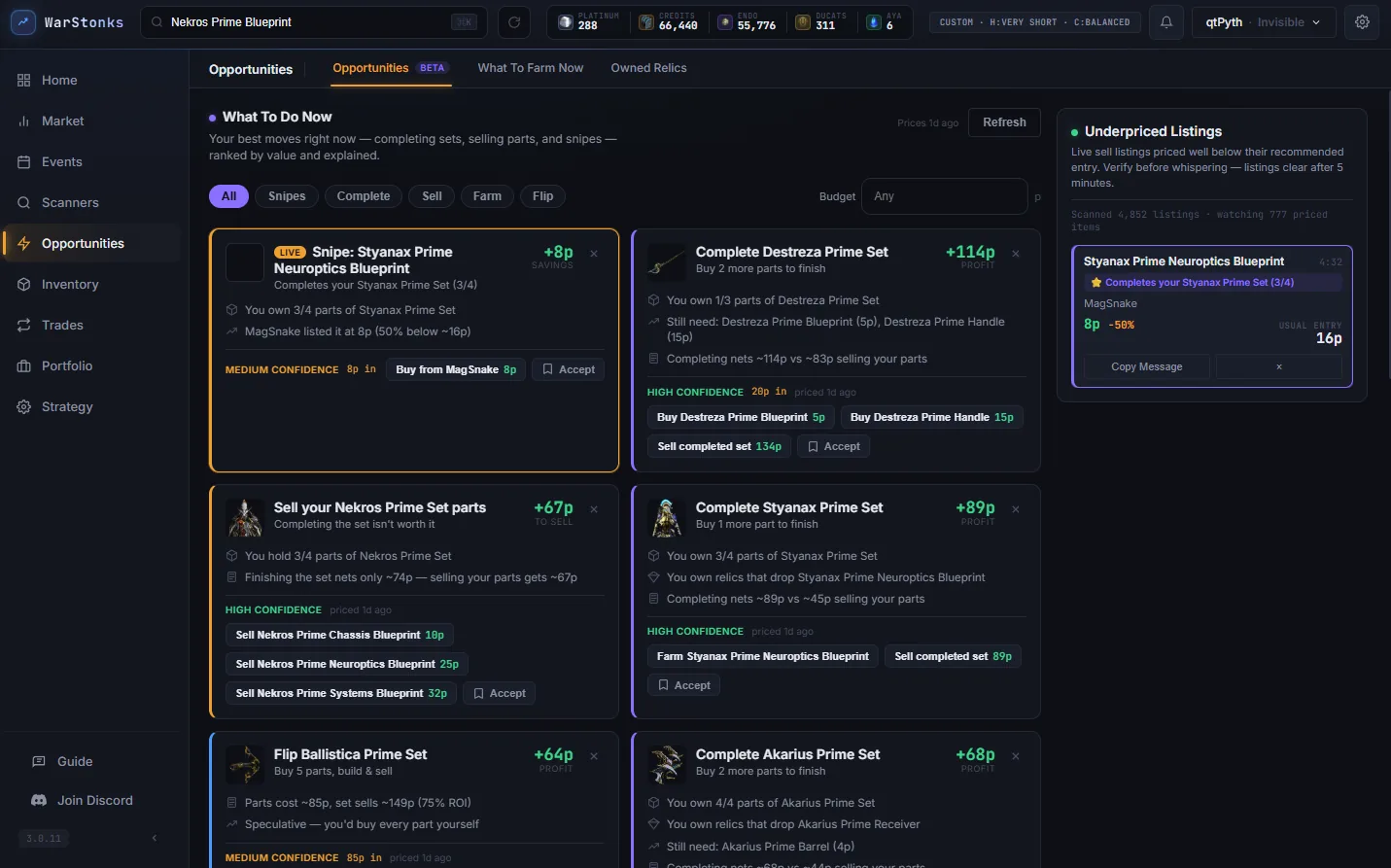The image size is (1391, 868).
Task: Click the Ducats balance 311
Action: point(821,21)
